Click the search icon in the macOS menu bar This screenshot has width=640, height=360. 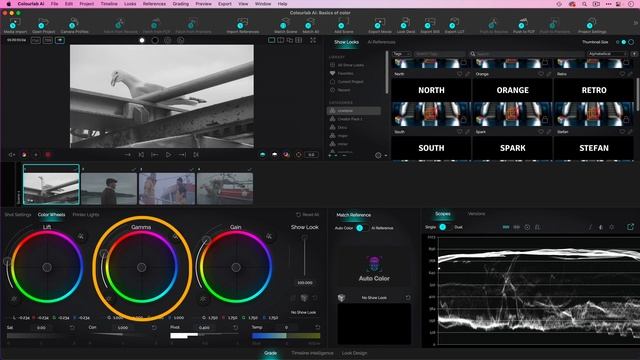pos(584,4)
